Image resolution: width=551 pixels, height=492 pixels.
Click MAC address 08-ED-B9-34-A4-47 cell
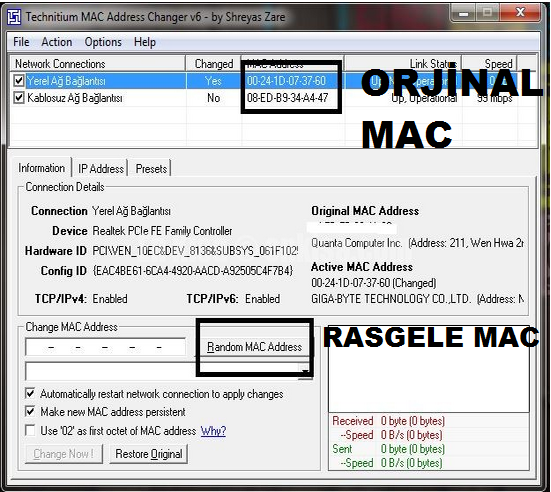point(287,98)
